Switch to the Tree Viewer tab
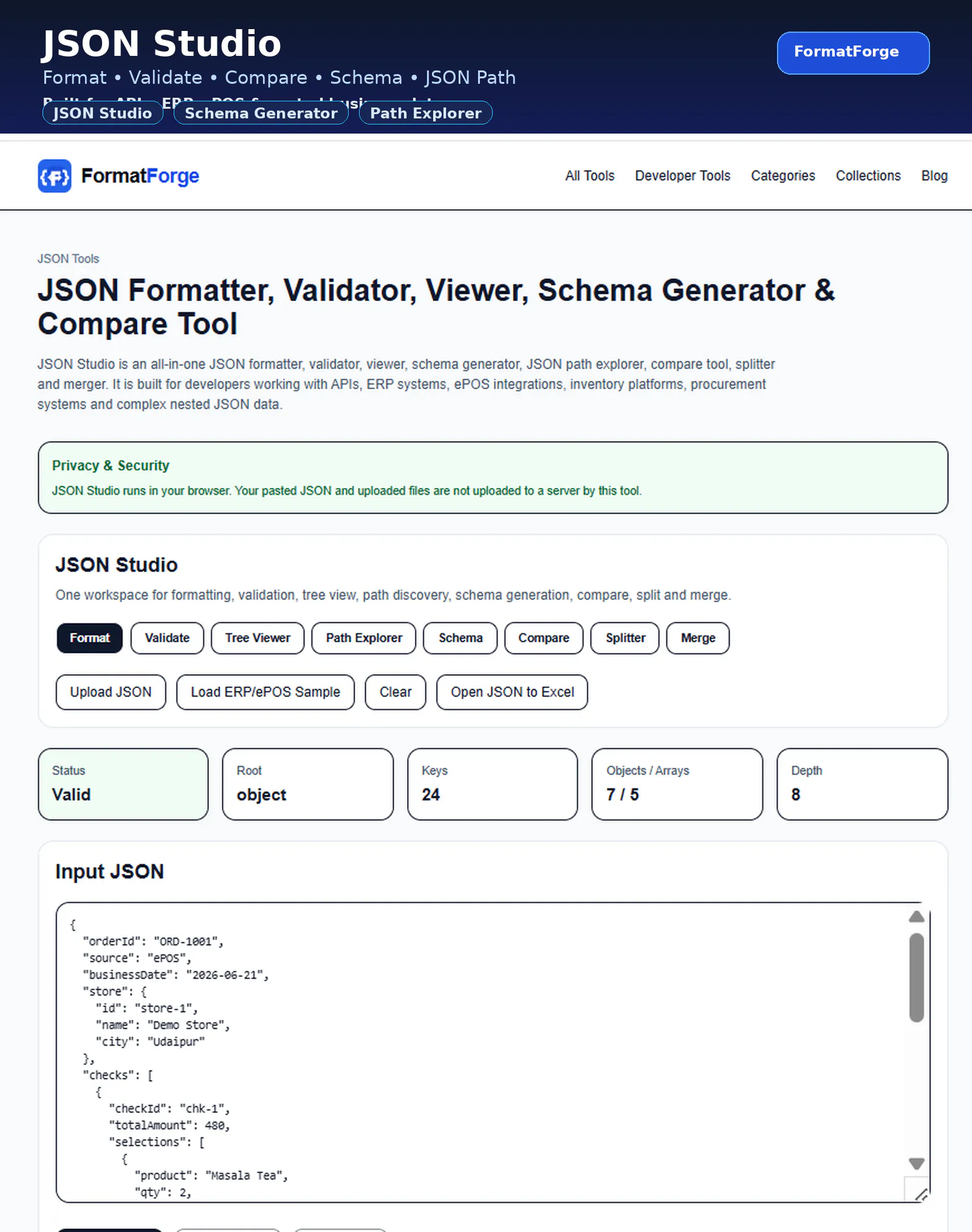This screenshot has width=972, height=1232. 258,638
